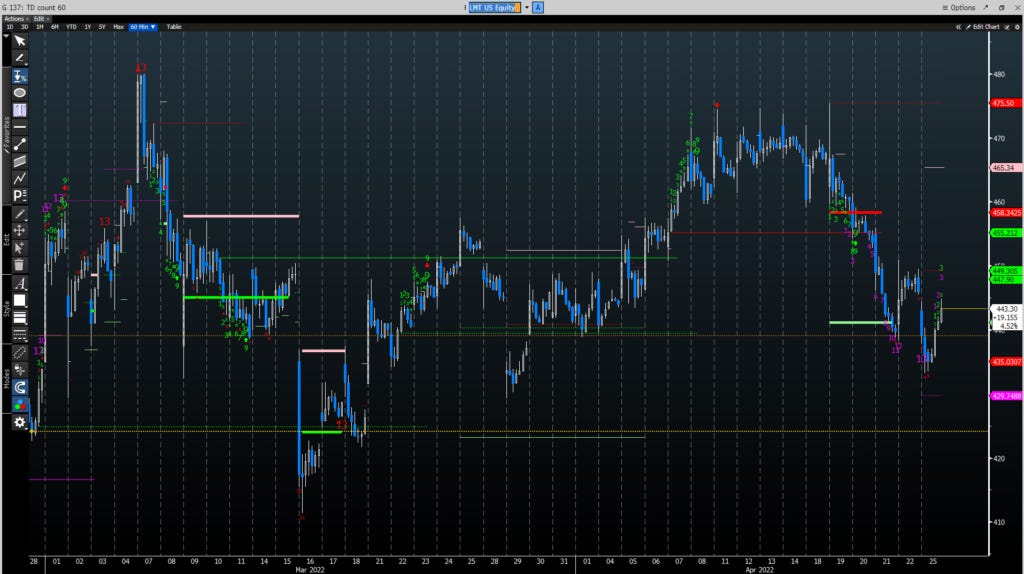Click the Mar 2022 axis label
This screenshot has height=574, width=1024.
tap(310, 570)
